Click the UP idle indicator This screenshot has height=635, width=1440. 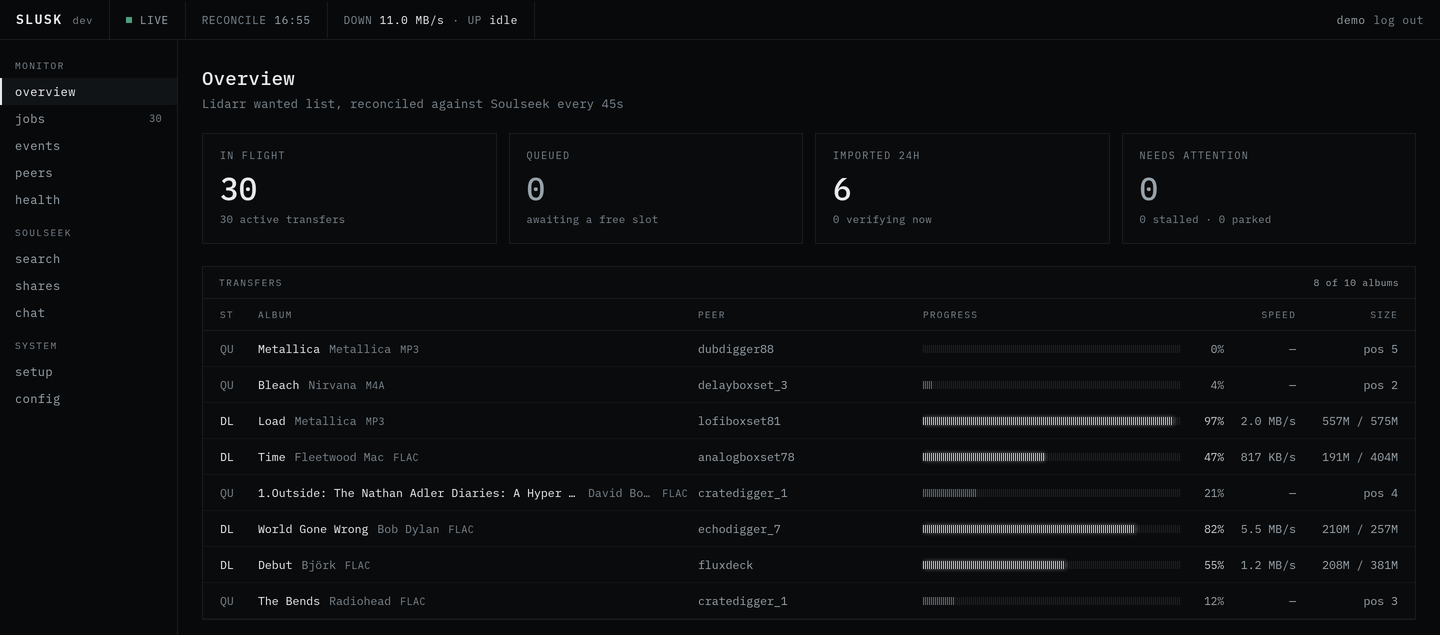coord(492,20)
